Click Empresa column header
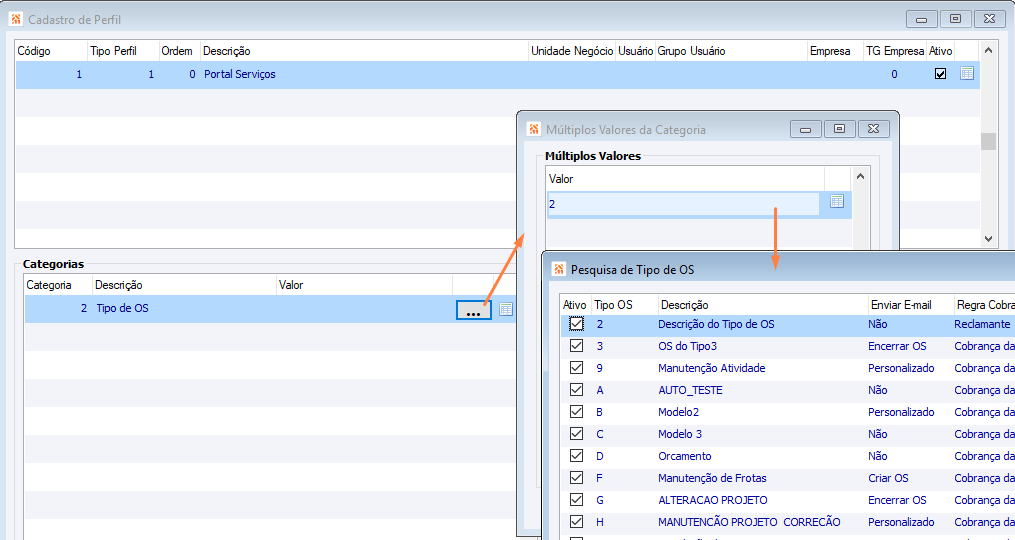1015x540 pixels. click(835, 51)
